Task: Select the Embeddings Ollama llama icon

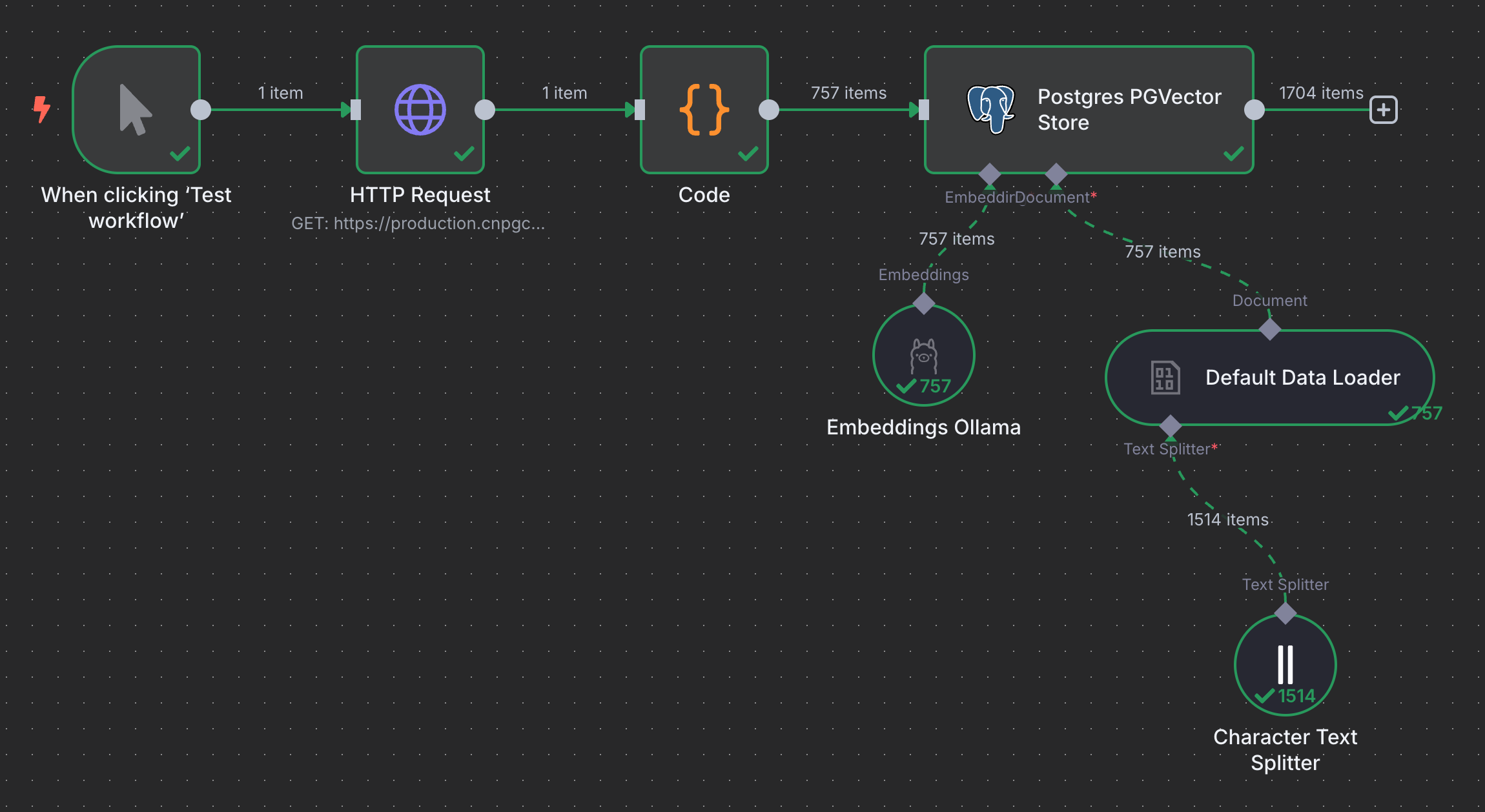Action: 924,356
